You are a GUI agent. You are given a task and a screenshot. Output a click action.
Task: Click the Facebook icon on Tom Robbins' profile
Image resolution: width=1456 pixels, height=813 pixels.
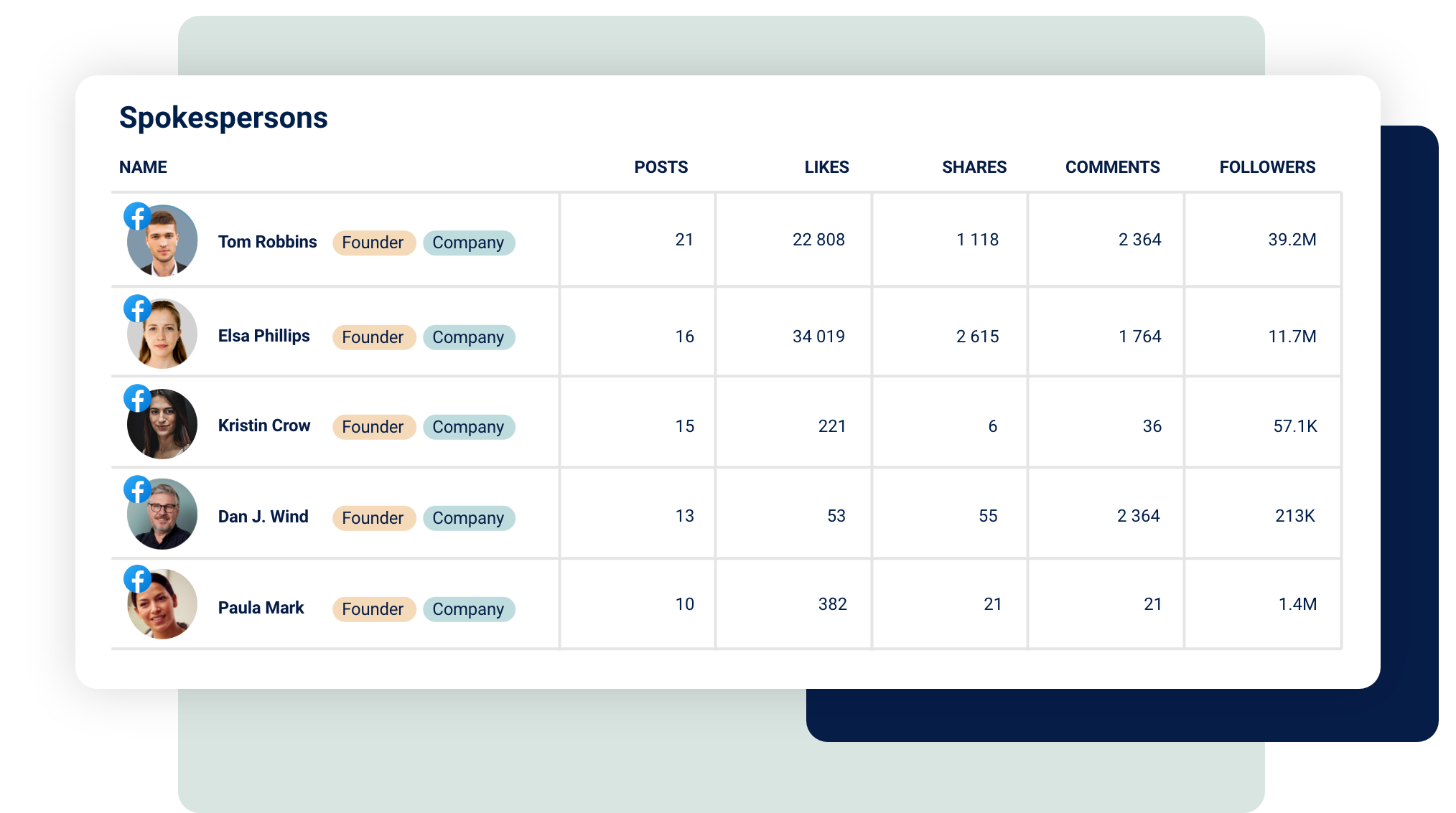[x=137, y=217]
